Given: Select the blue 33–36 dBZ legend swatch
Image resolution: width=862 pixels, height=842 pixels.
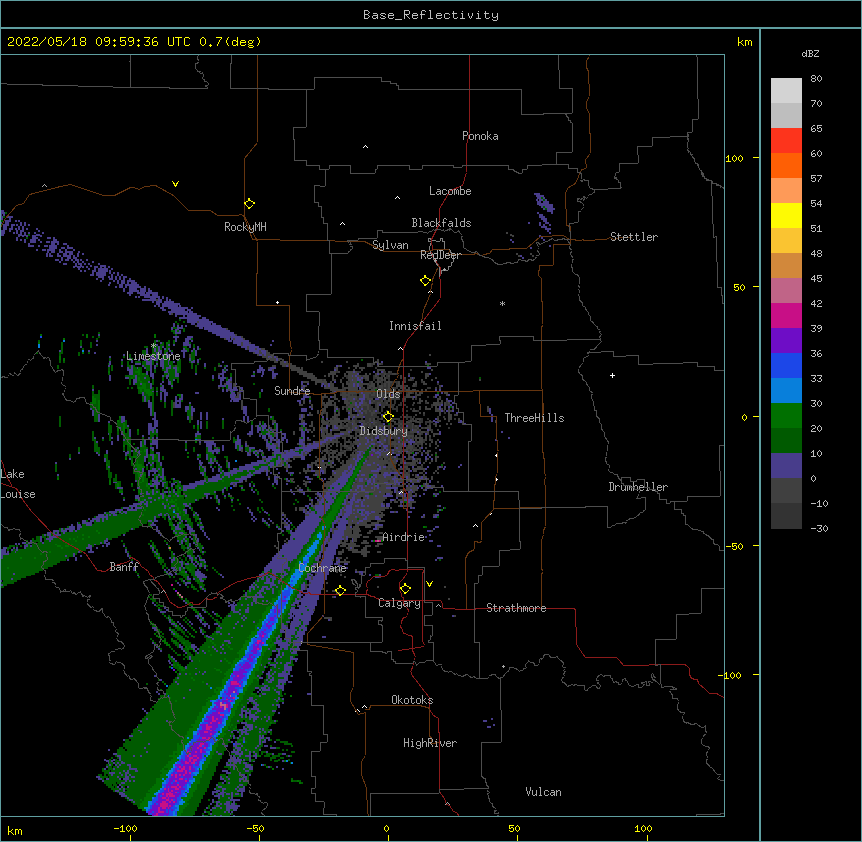Looking at the screenshot, I should click(x=786, y=365).
